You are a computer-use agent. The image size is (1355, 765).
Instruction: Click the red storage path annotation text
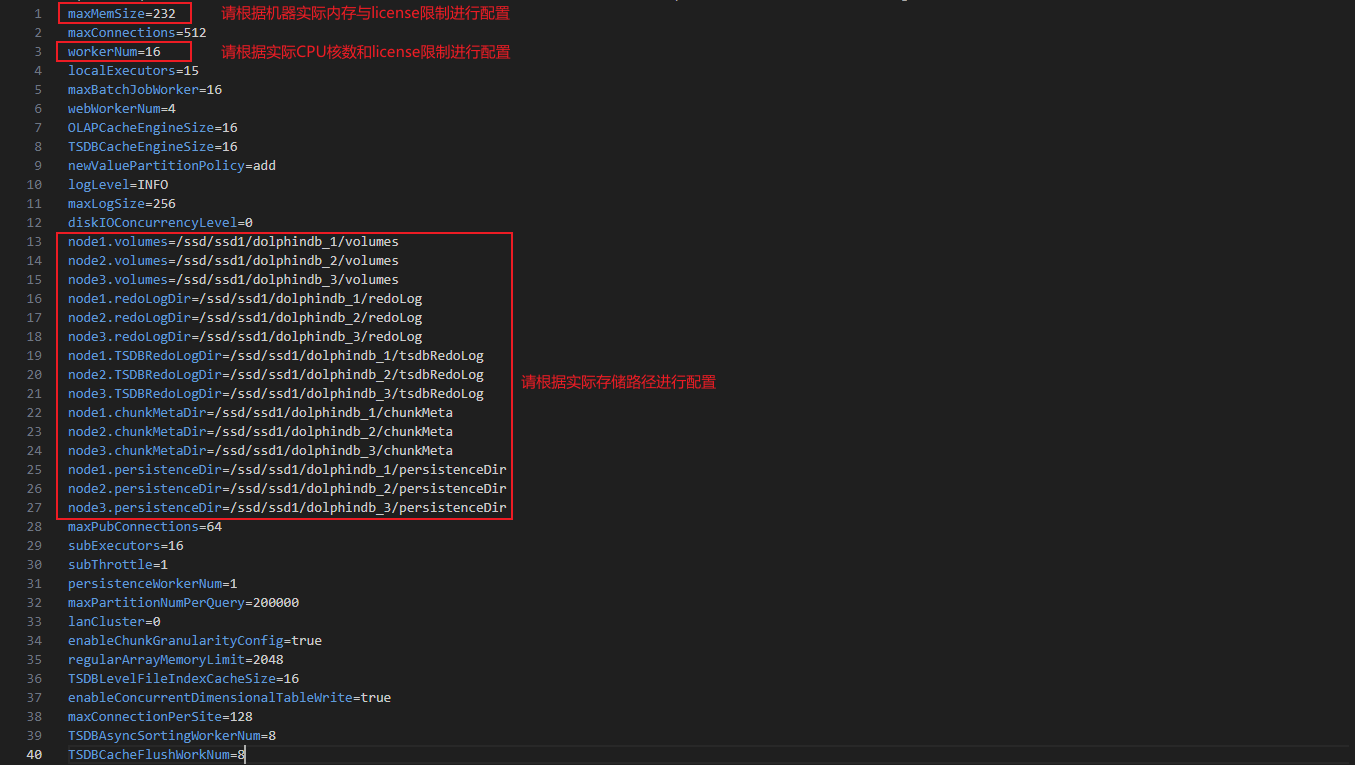tap(618, 383)
